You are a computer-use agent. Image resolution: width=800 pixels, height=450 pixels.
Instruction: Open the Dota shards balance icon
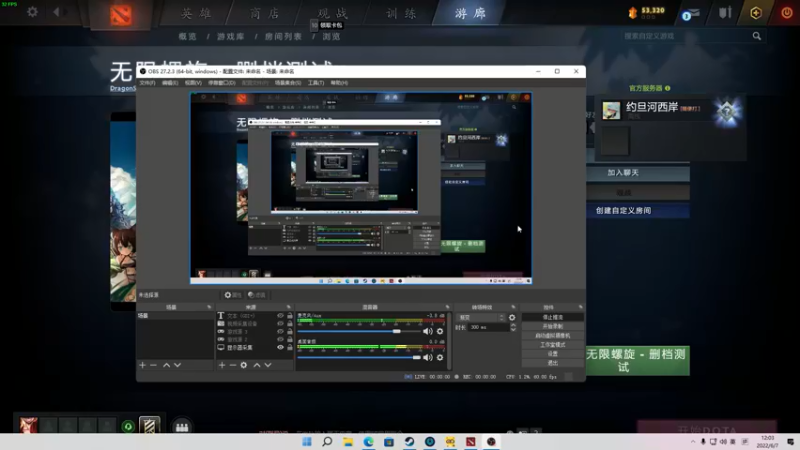633,13
